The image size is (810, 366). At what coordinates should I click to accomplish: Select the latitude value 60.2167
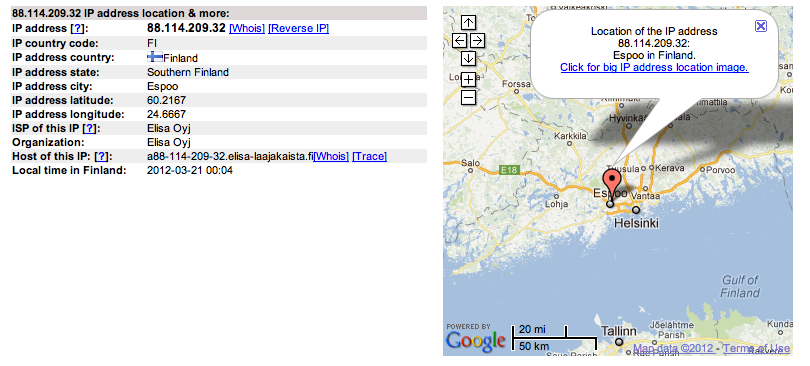coord(166,100)
